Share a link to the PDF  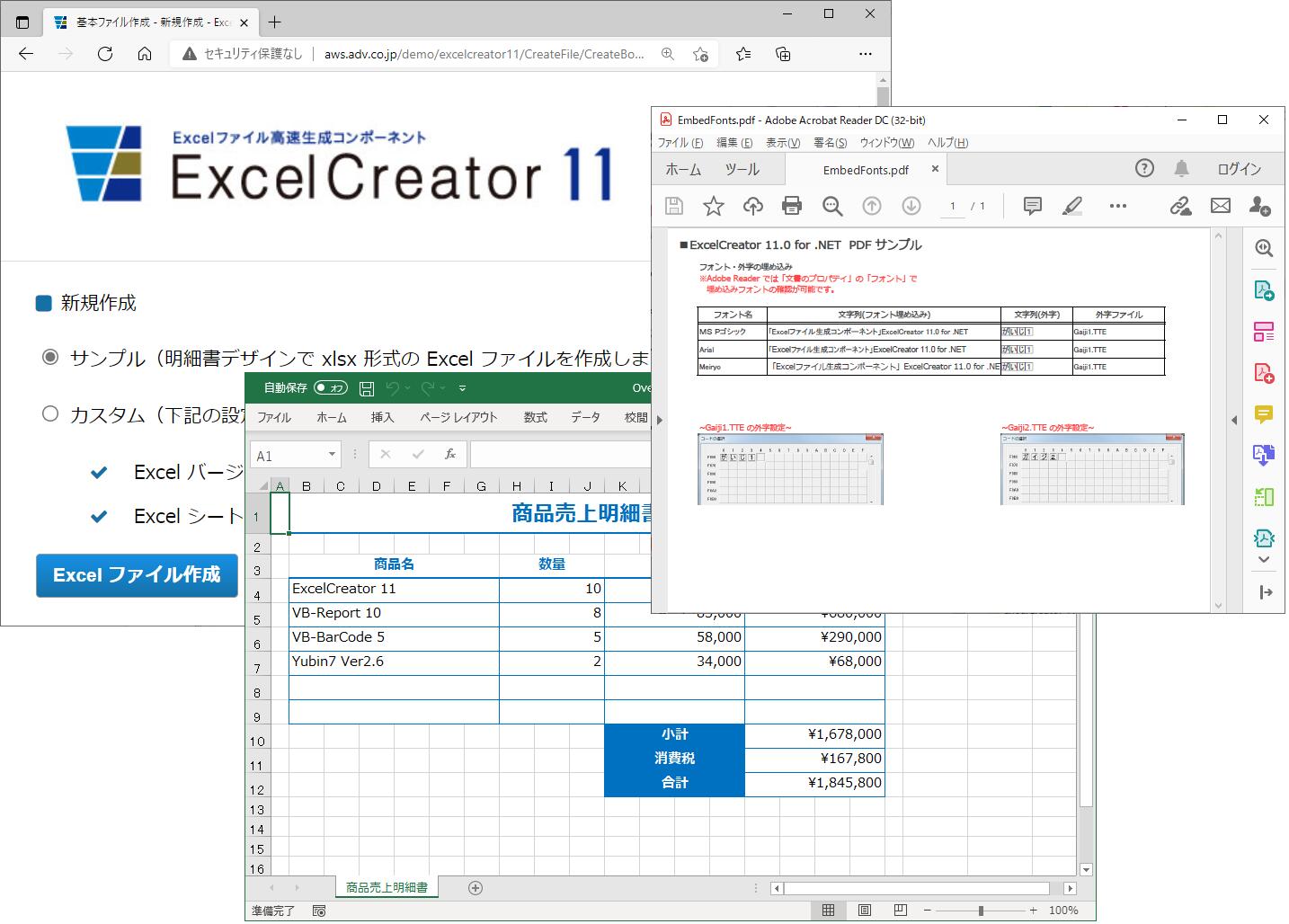(1180, 206)
